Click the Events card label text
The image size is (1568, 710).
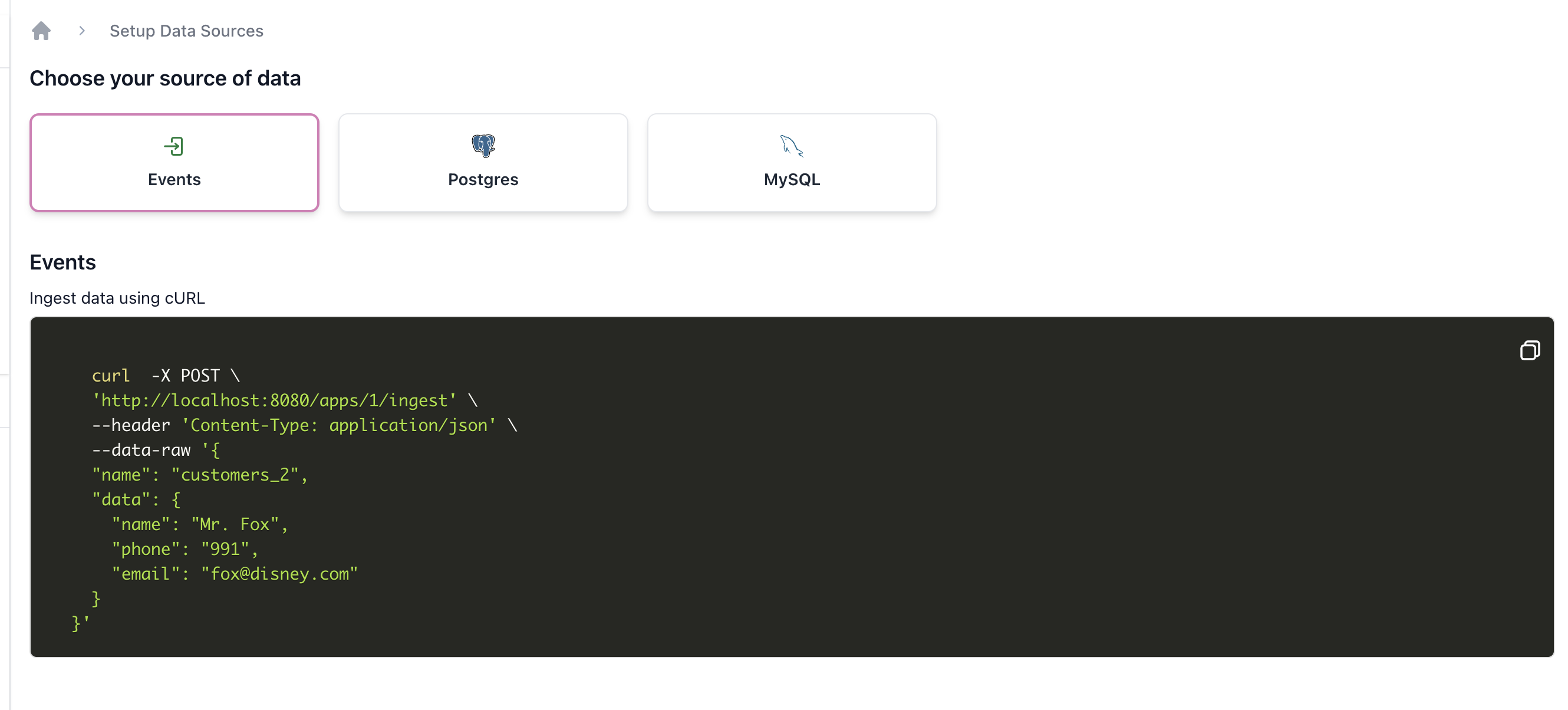click(x=174, y=179)
